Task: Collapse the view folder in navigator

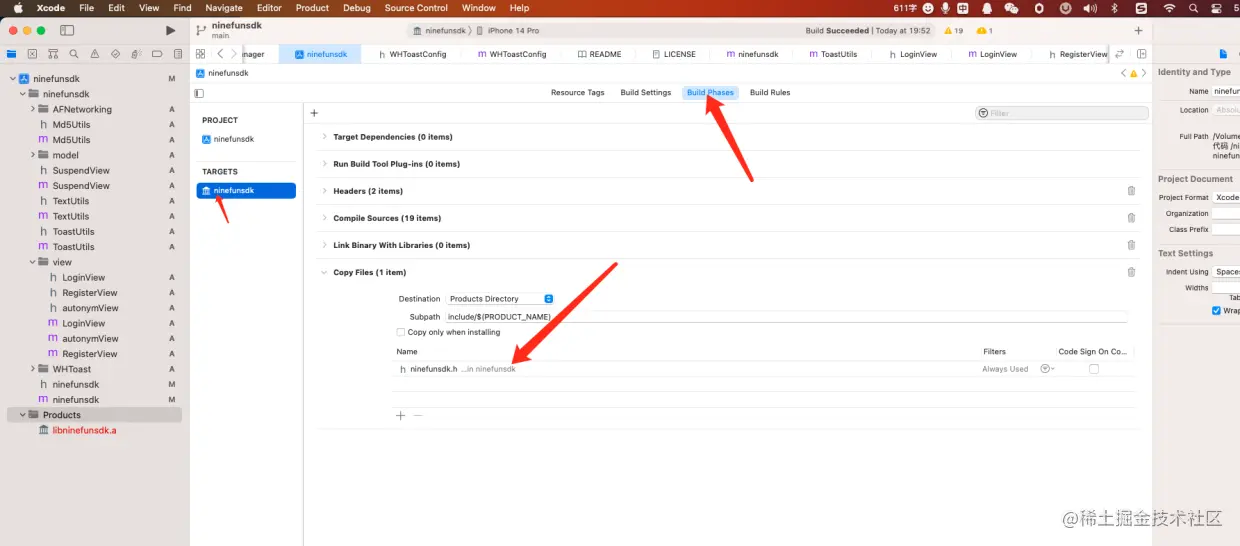Action: (x=32, y=262)
